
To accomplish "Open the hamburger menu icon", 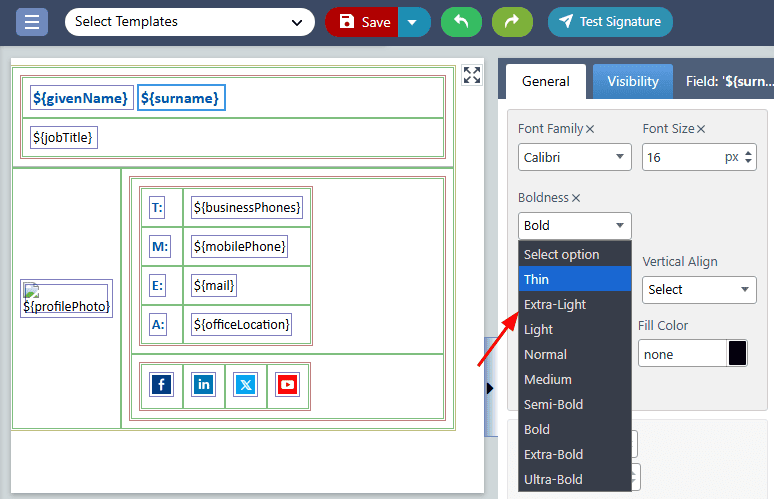I will pyautogui.click(x=31, y=22).
